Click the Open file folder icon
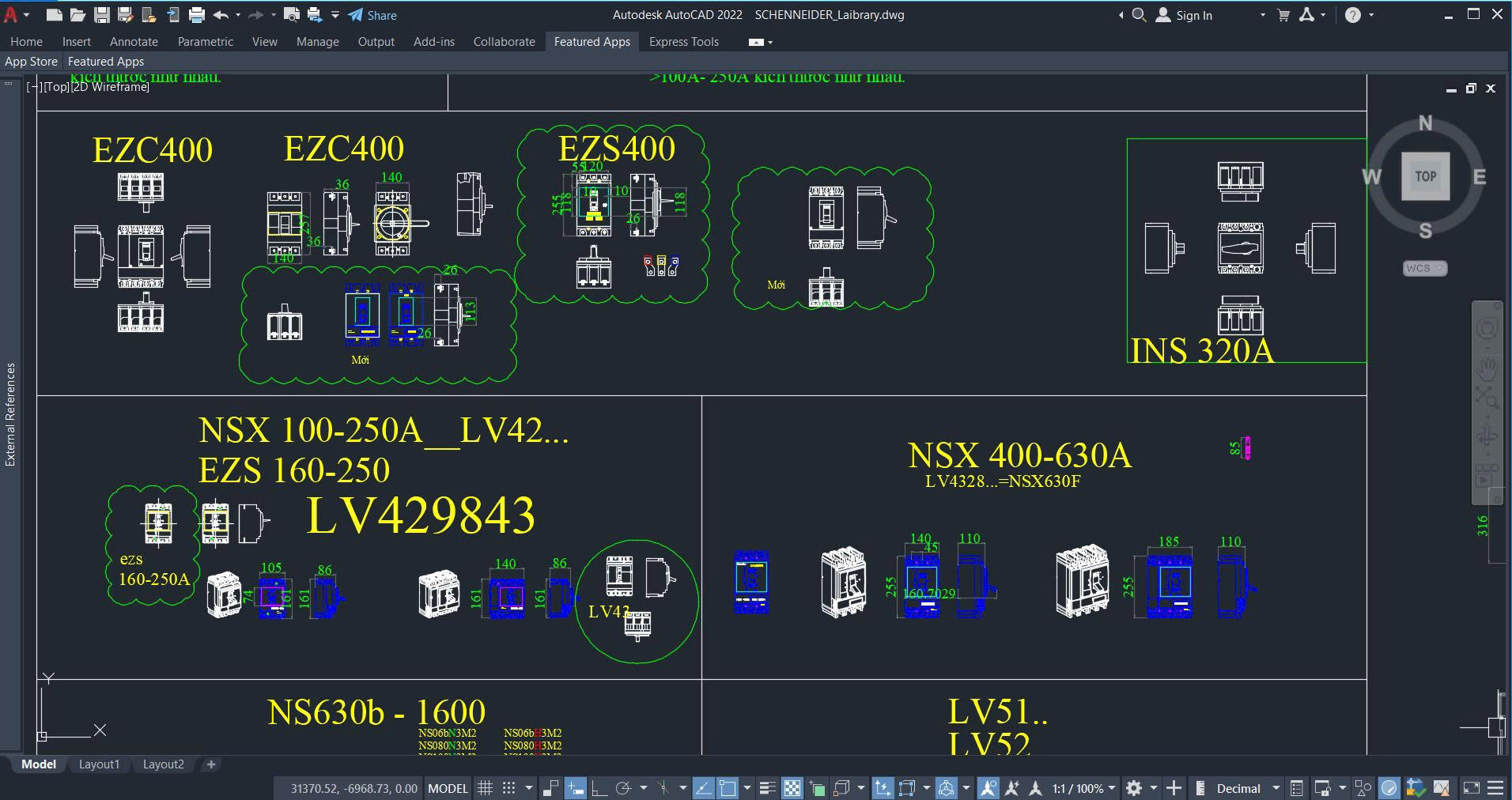 (77, 15)
